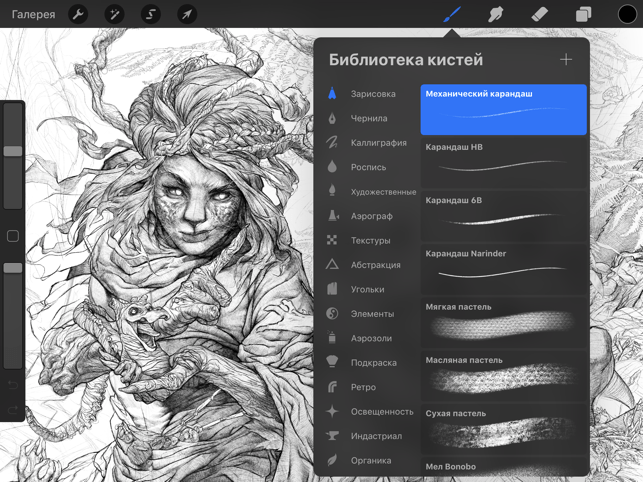Open the Adjustments magic wand menu
Viewport: 643px width, 482px height.
(x=114, y=14)
